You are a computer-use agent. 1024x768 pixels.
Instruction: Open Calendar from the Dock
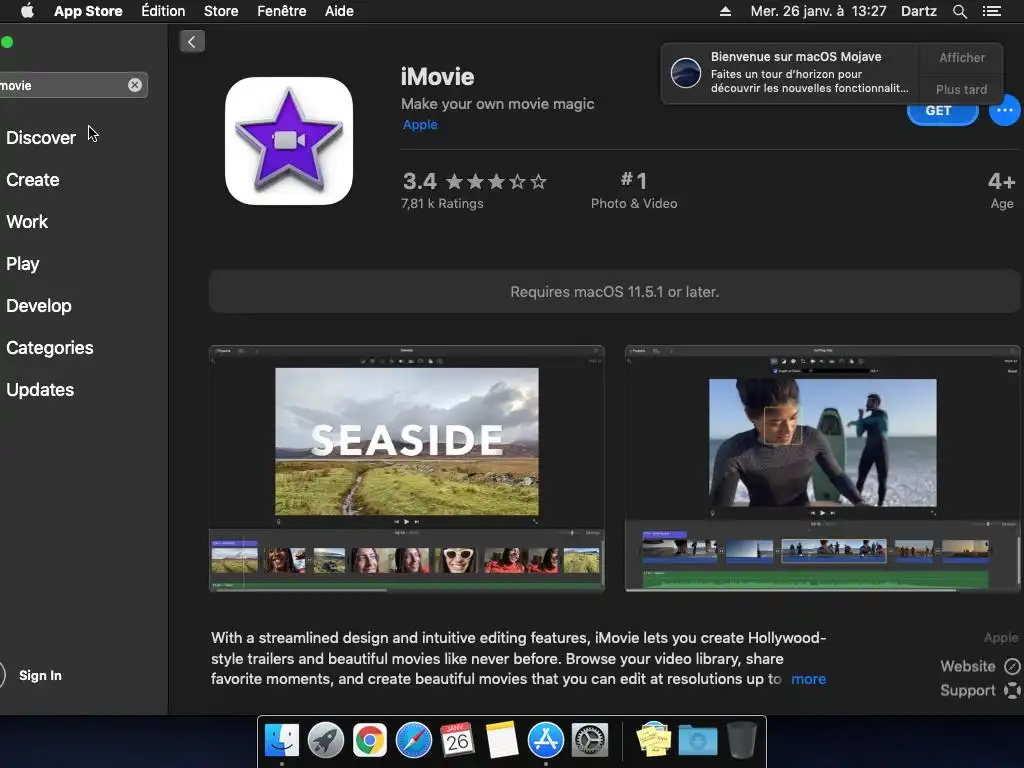pyautogui.click(x=457, y=740)
